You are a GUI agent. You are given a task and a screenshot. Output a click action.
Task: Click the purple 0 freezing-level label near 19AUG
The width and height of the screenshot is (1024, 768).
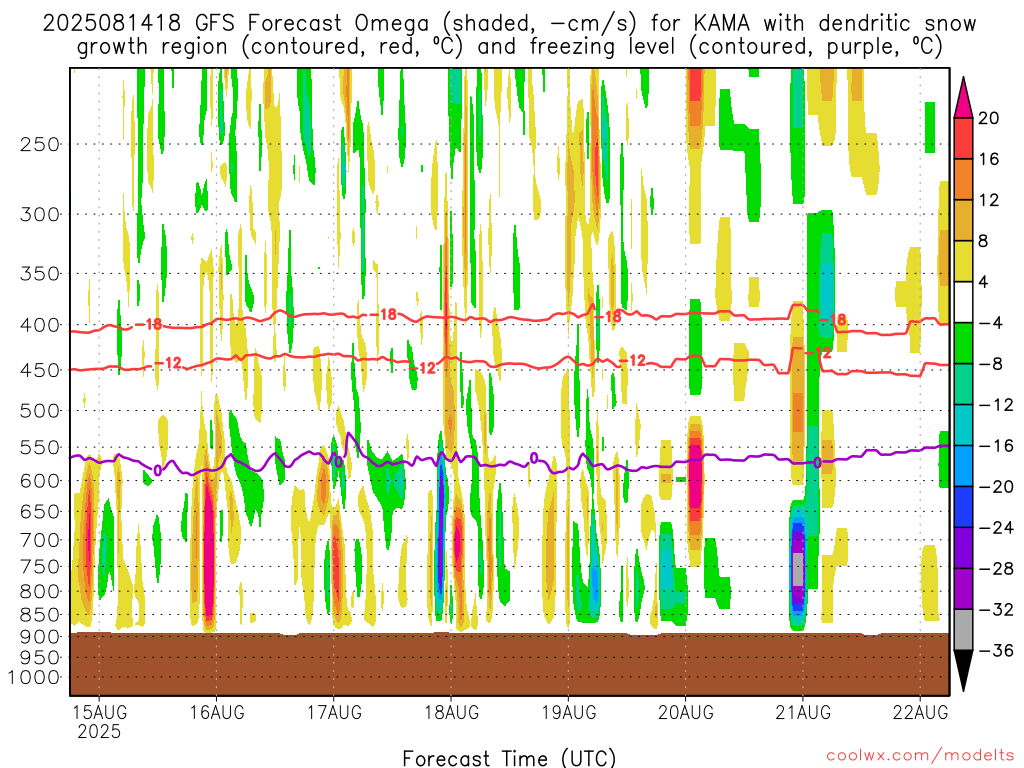point(534,458)
